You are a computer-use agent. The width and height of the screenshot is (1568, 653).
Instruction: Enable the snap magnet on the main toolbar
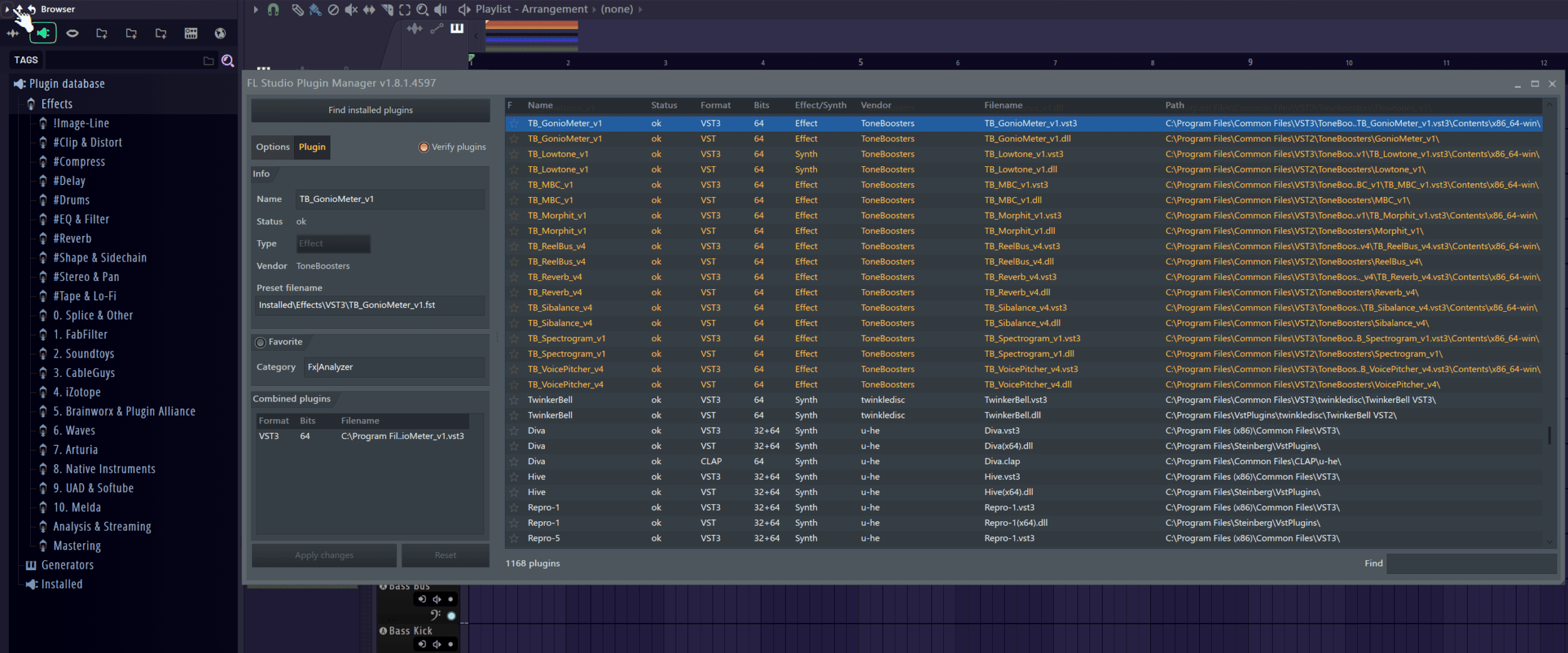pos(273,9)
